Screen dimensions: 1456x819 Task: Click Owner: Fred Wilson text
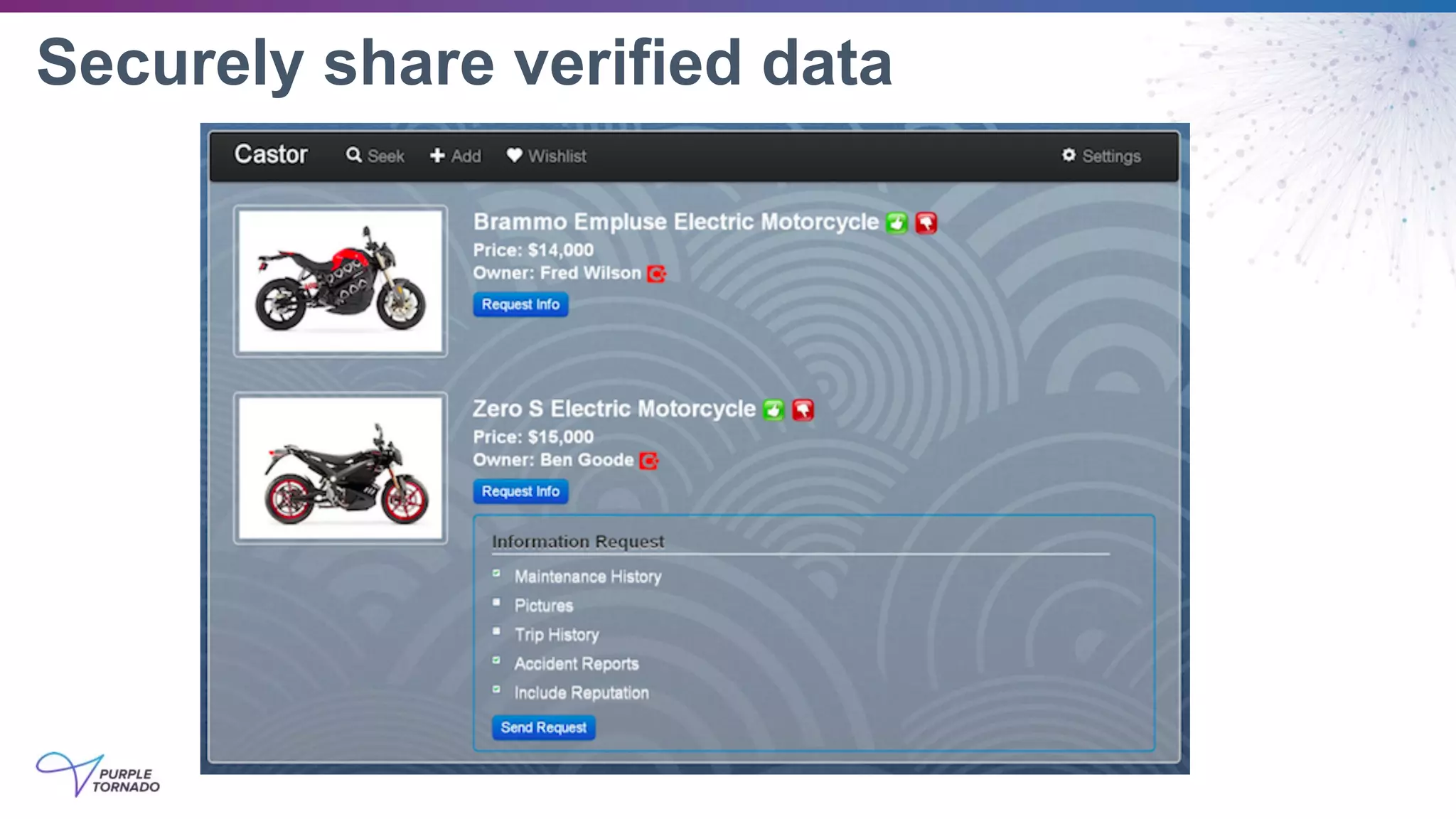[x=557, y=273]
